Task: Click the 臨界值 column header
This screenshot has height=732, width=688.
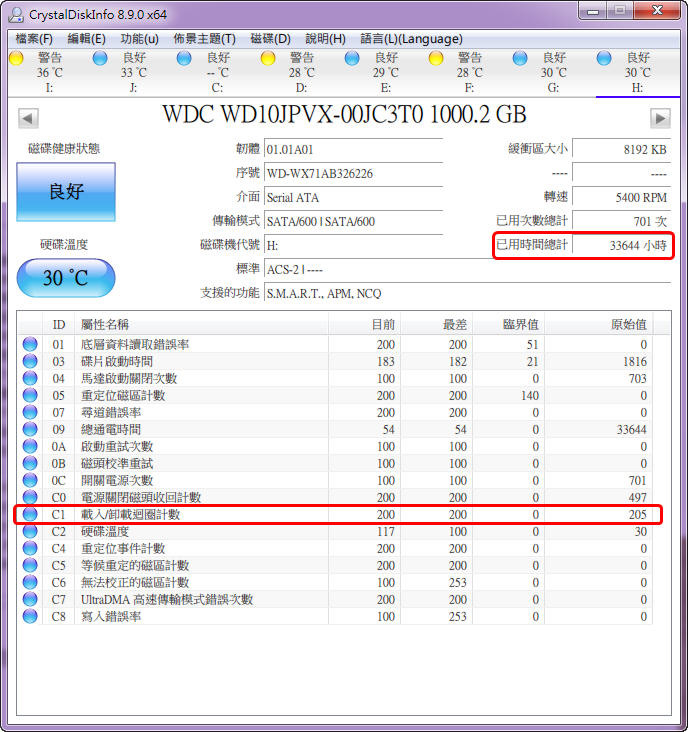Action: [x=508, y=324]
